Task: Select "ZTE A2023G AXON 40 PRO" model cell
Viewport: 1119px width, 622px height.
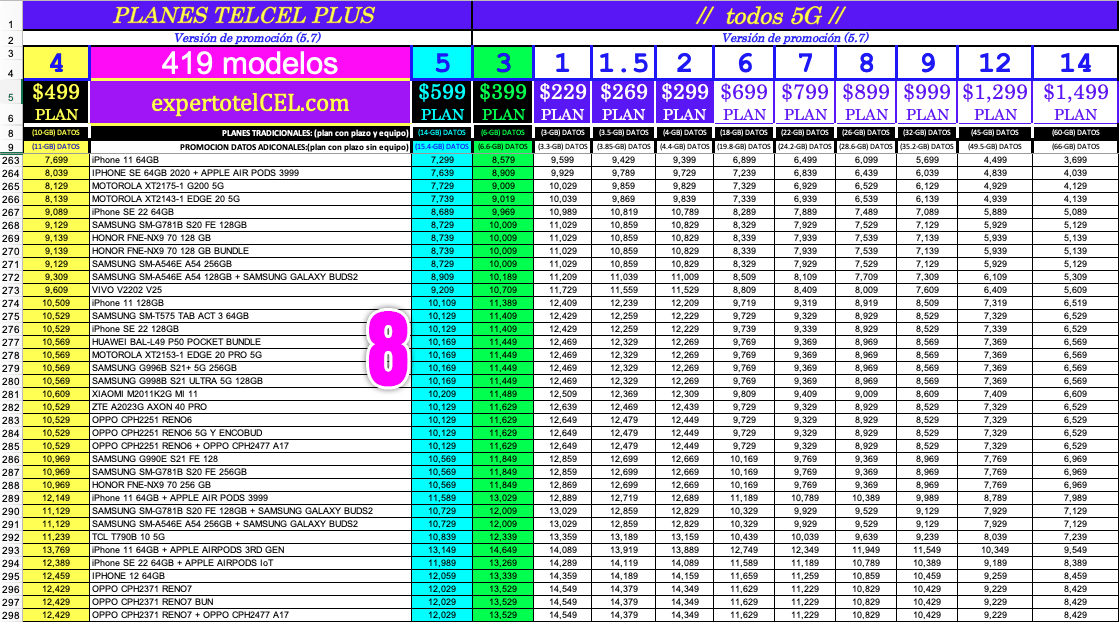Action: (250, 407)
